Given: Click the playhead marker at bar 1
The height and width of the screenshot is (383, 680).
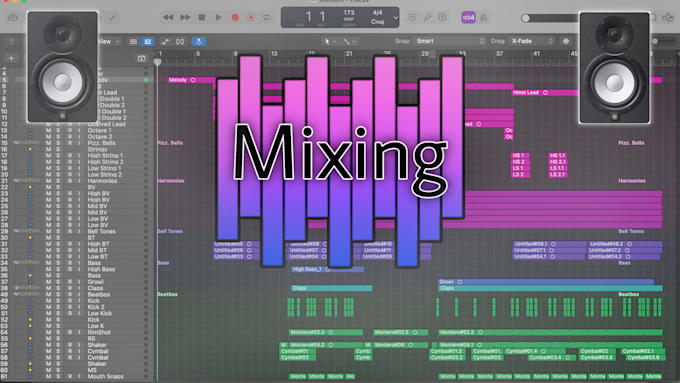Looking at the screenshot, I should pos(157,62).
